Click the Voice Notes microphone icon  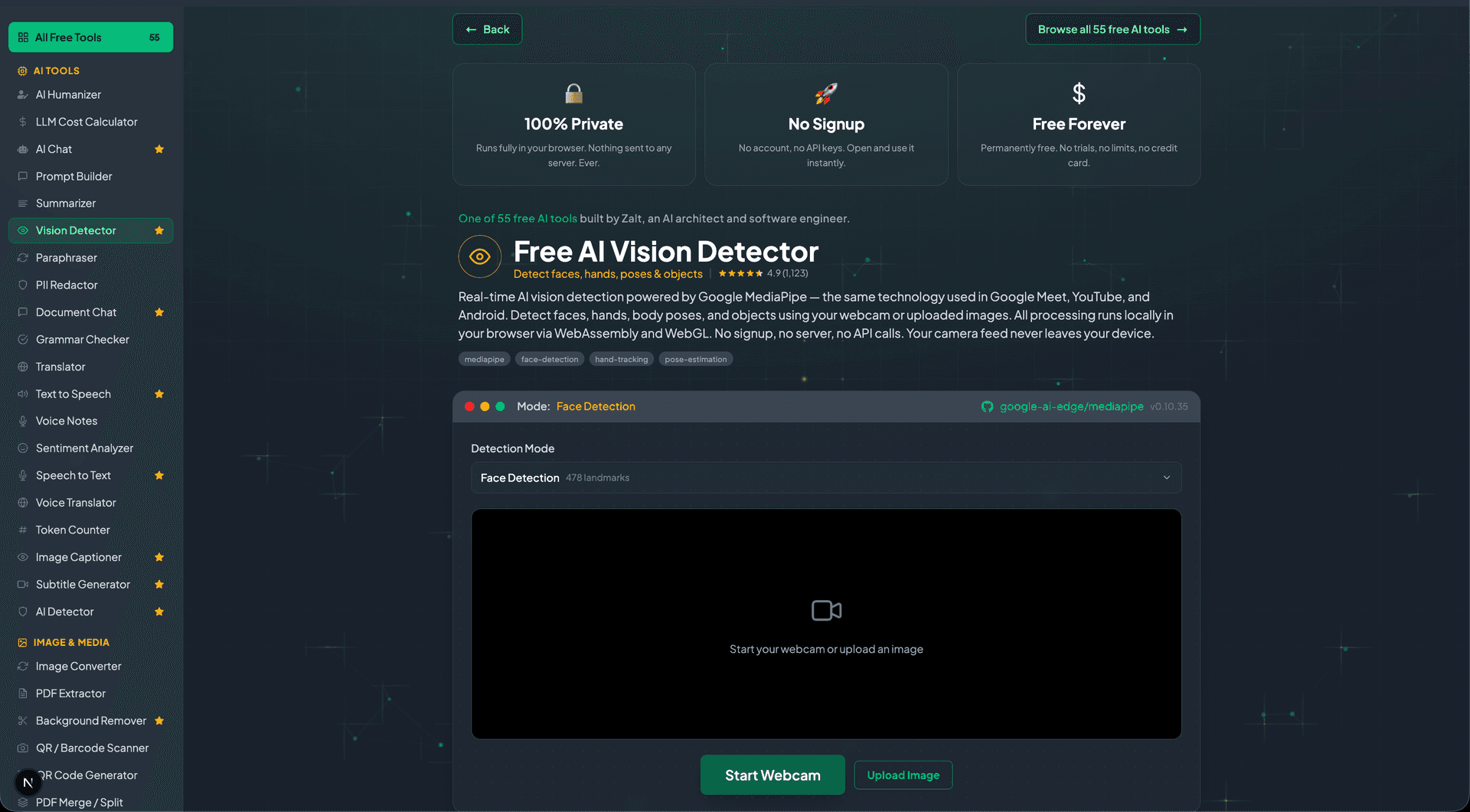click(x=23, y=421)
